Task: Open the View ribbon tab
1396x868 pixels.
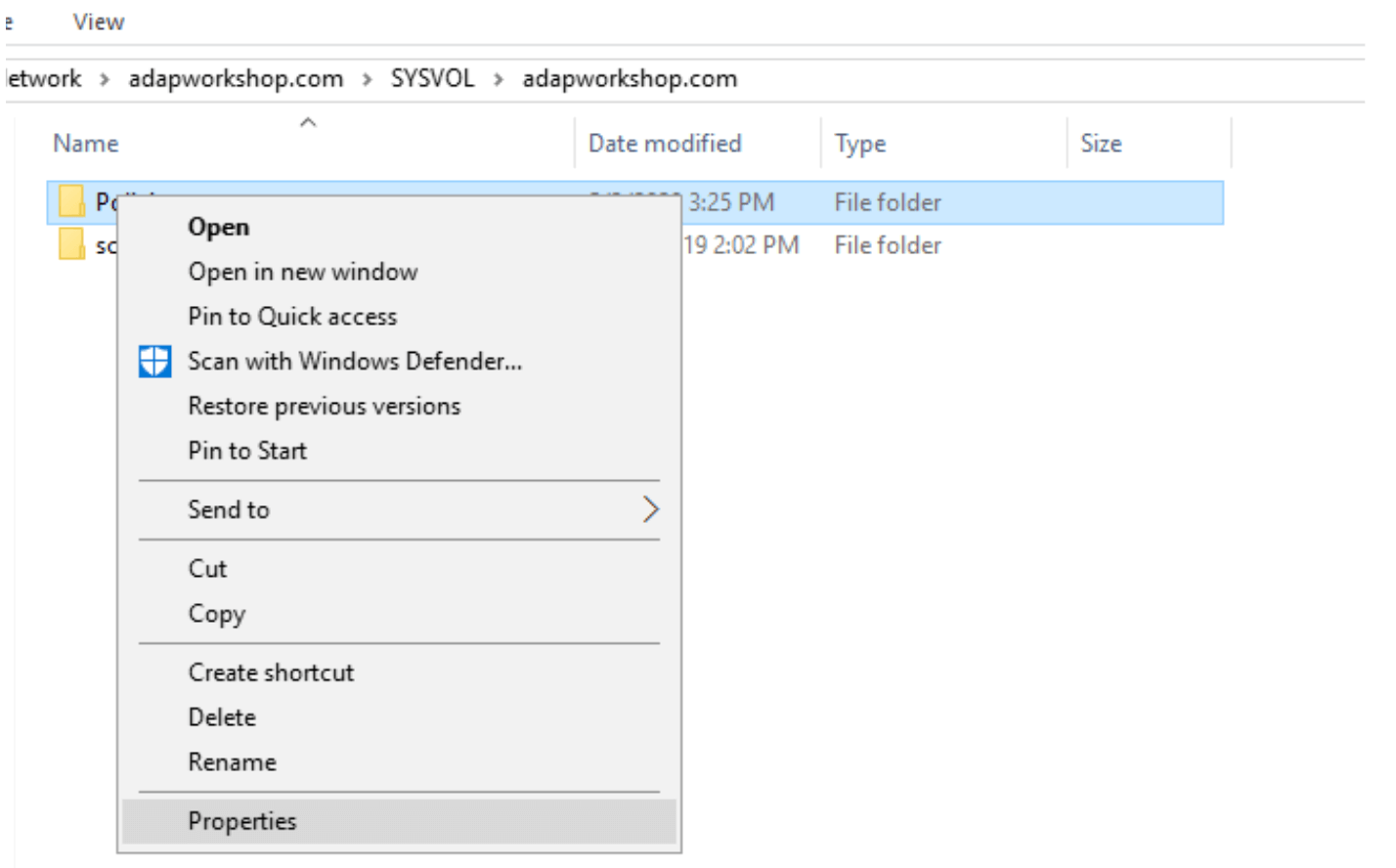Action: point(99,22)
